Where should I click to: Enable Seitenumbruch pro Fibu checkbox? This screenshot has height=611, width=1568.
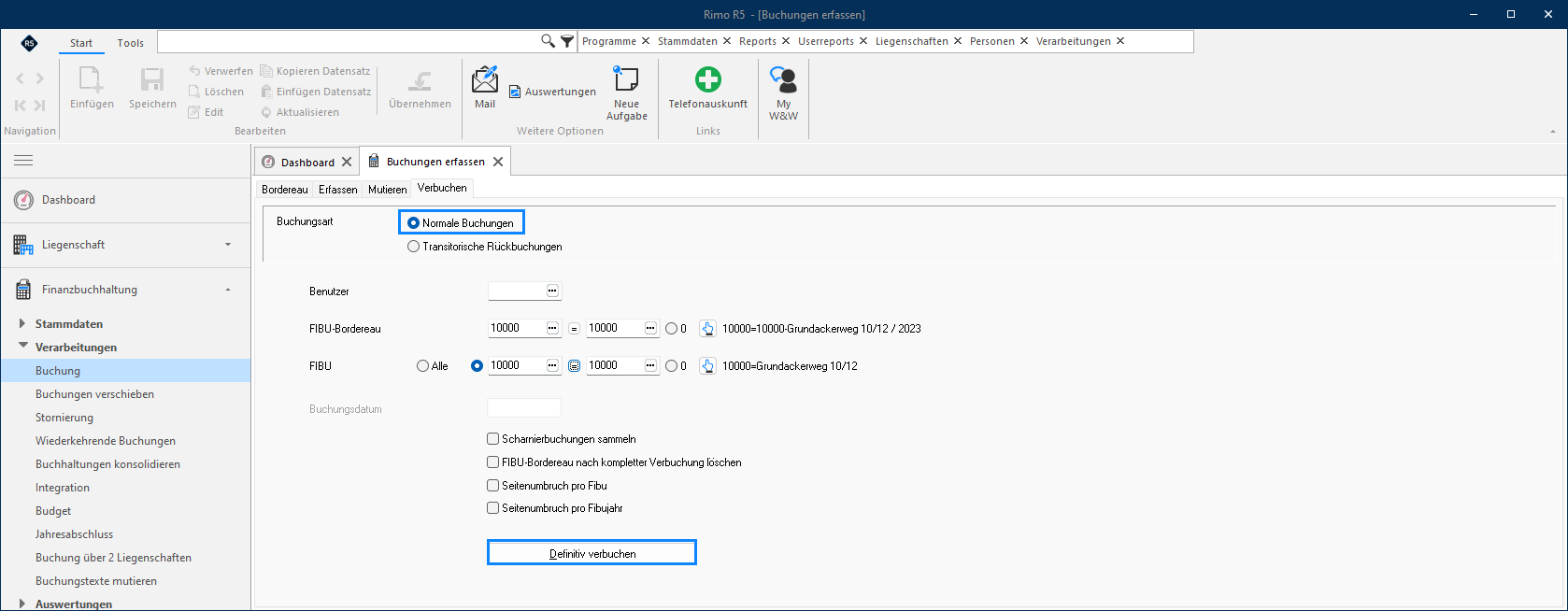tap(492, 485)
